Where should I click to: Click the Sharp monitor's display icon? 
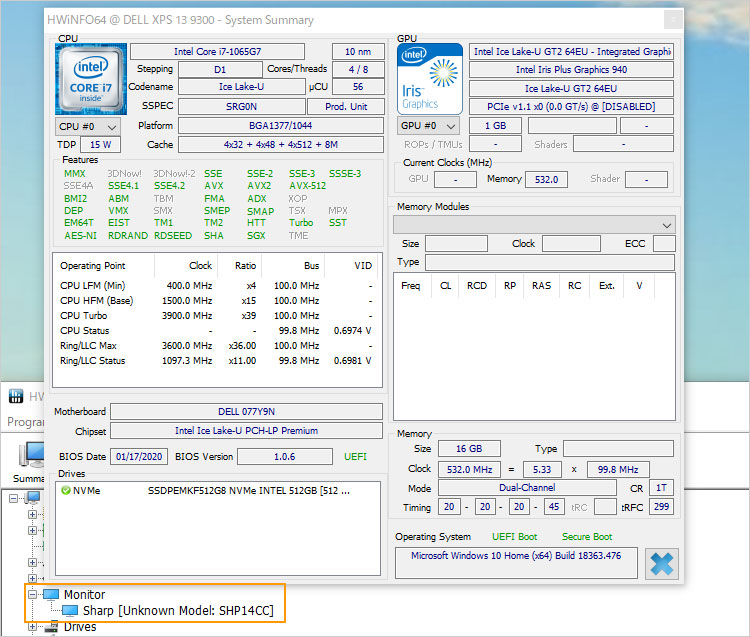[70, 611]
